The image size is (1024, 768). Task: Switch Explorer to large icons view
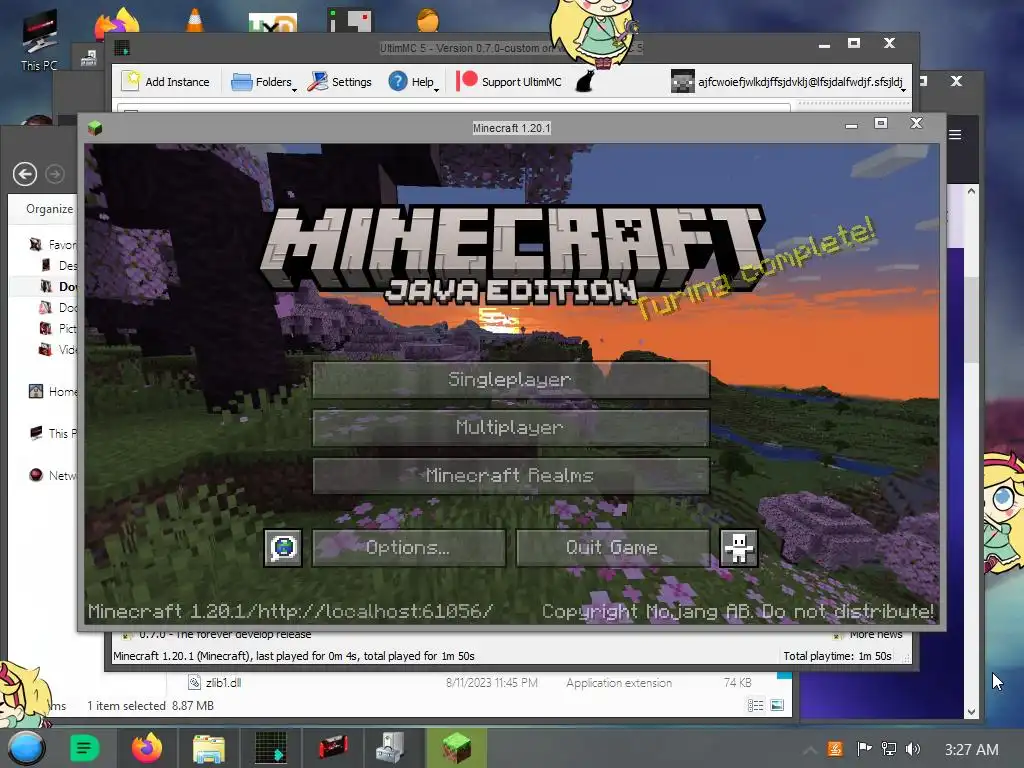tap(777, 705)
